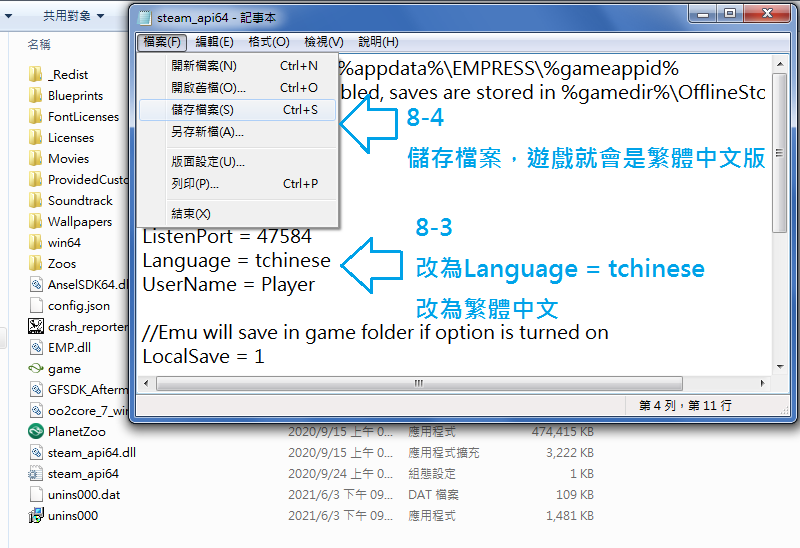
Task: Click the ProvidedCusto folder icon
Action: coord(36,180)
